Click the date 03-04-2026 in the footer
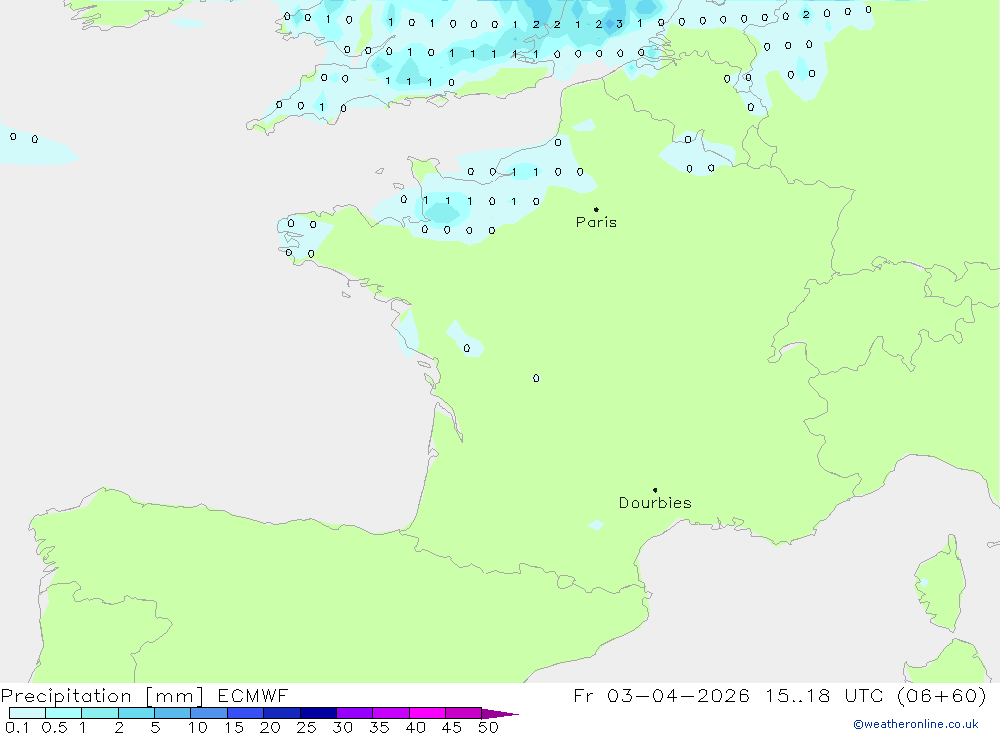The width and height of the screenshot is (1000, 733). (x=678, y=695)
